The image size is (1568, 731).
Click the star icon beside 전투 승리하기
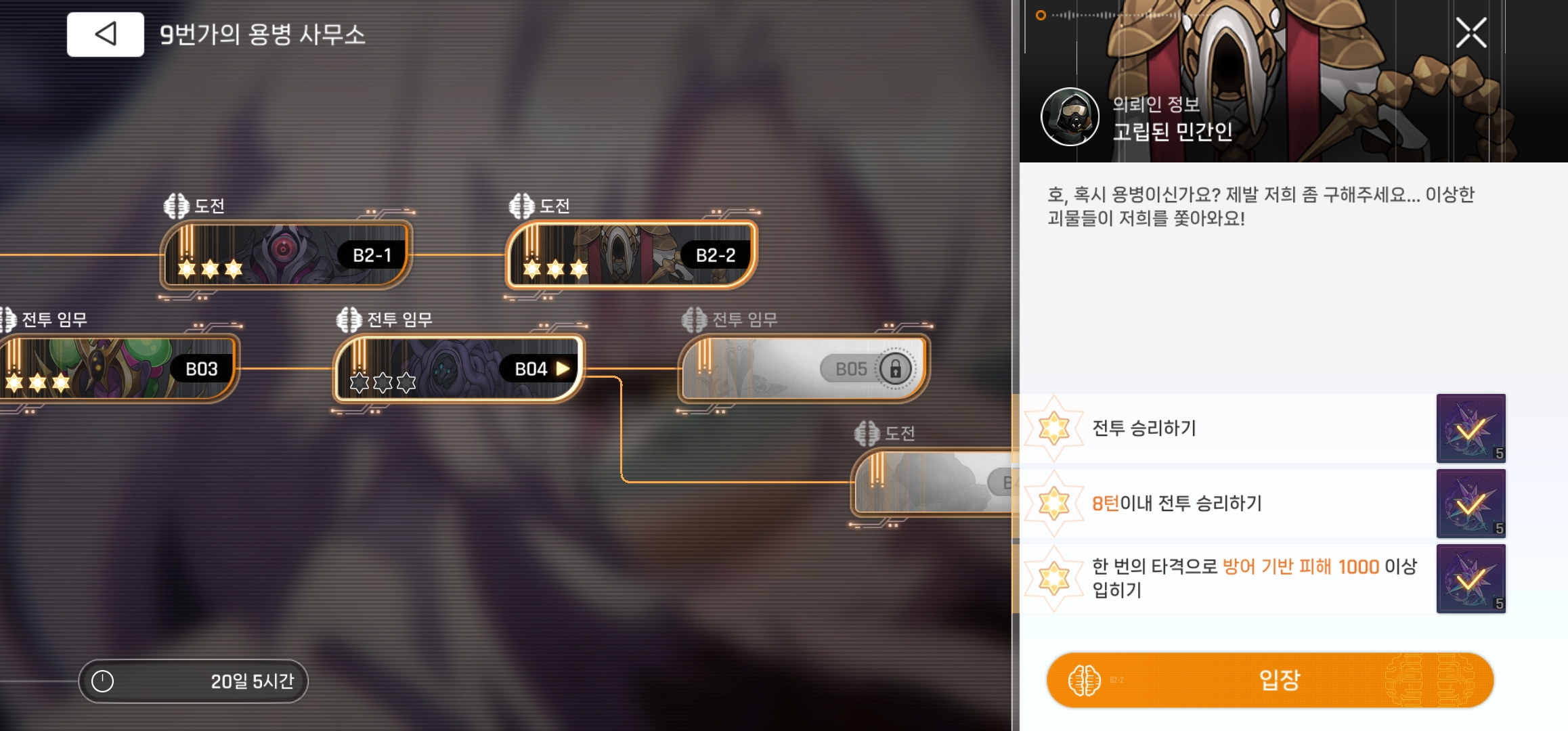click(1054, 428)
